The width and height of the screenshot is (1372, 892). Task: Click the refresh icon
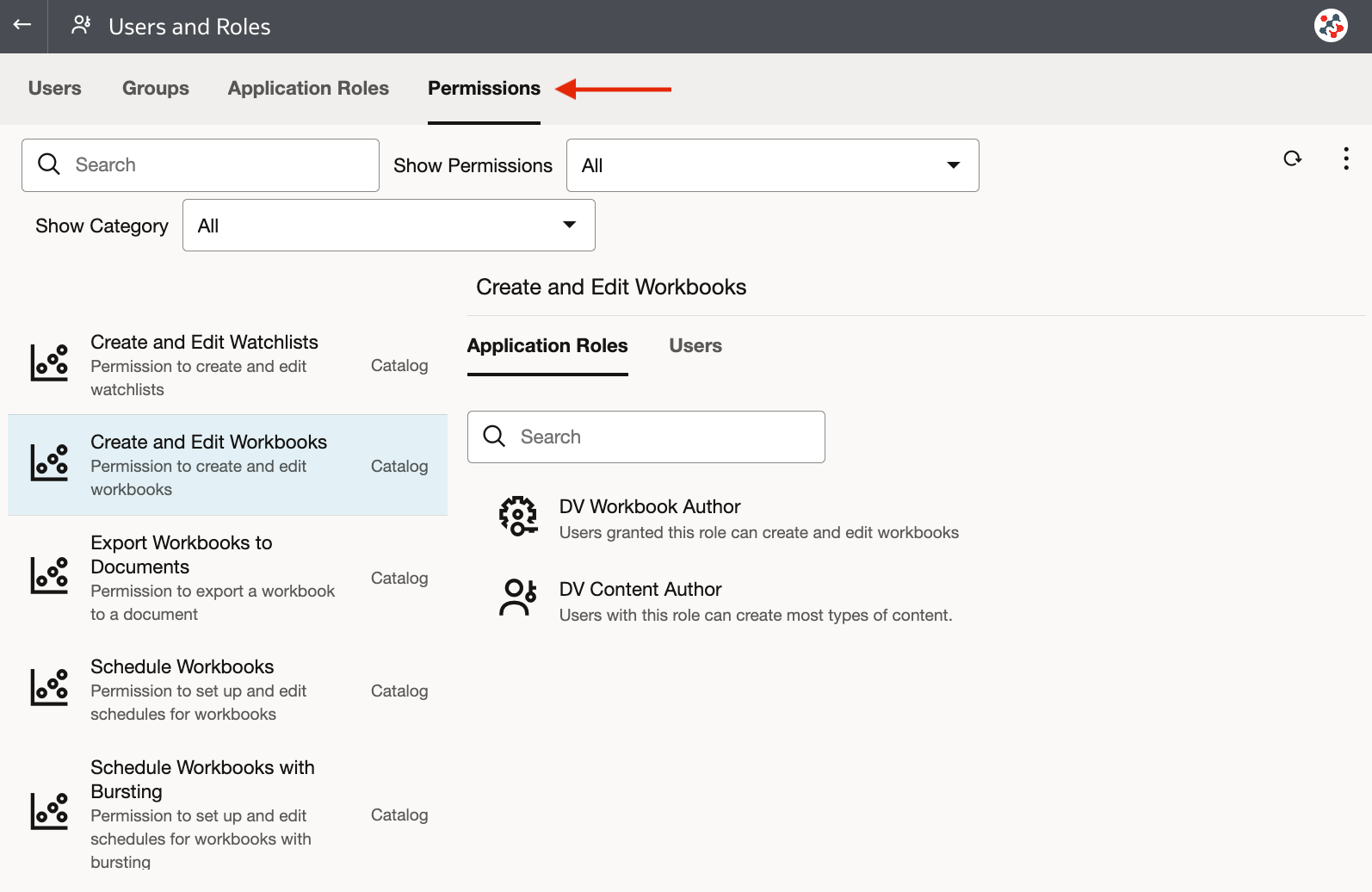(1292, 158)
